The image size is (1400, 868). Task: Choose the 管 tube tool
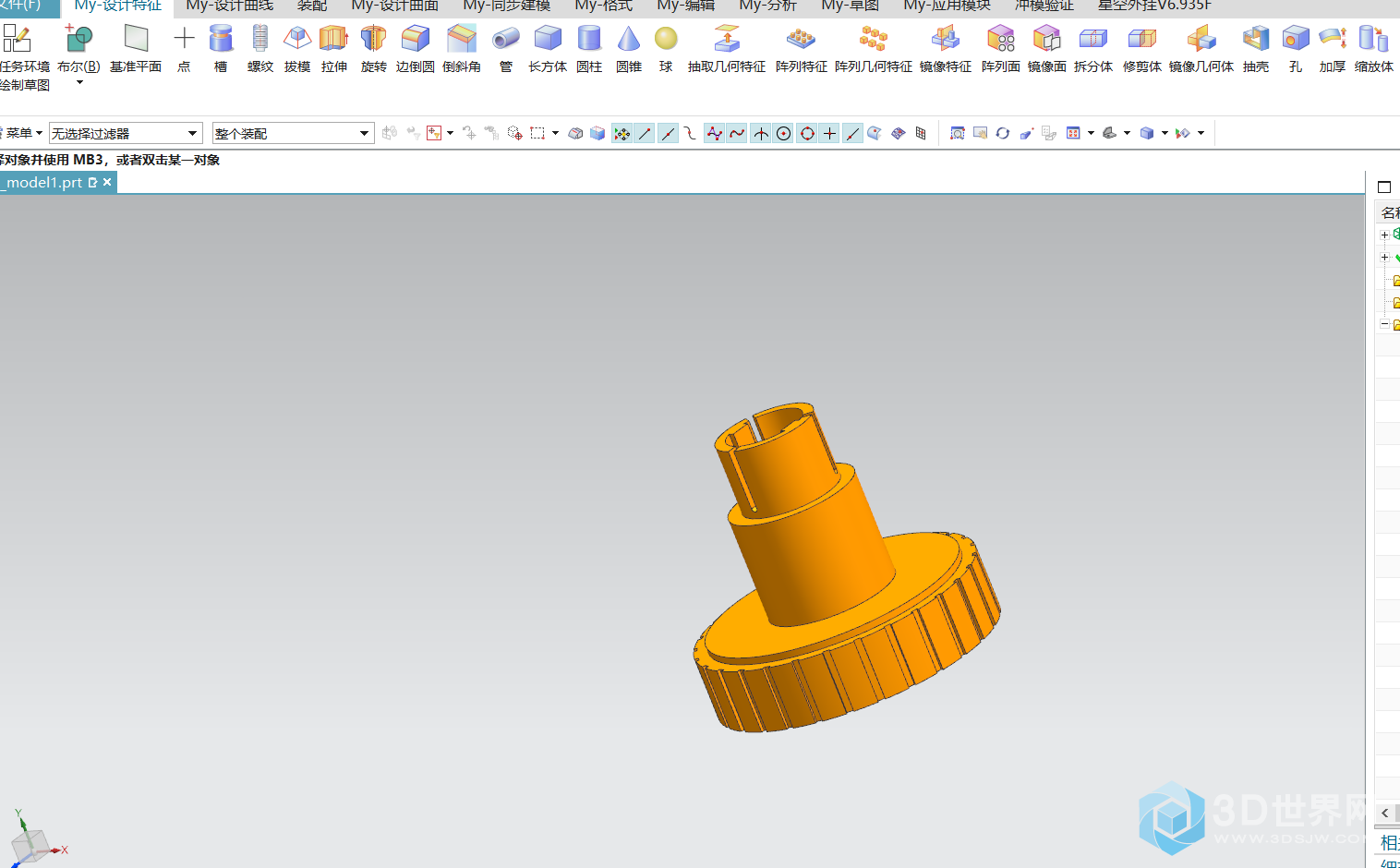tap(505, 49)
